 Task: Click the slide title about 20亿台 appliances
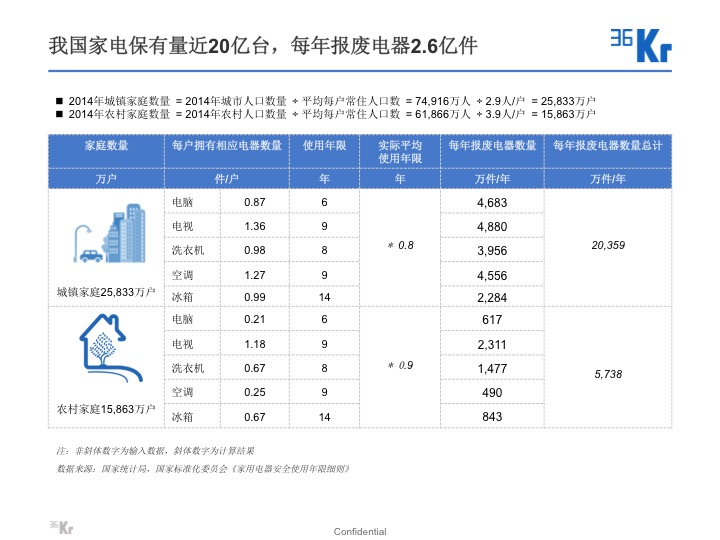coord(263,46)
